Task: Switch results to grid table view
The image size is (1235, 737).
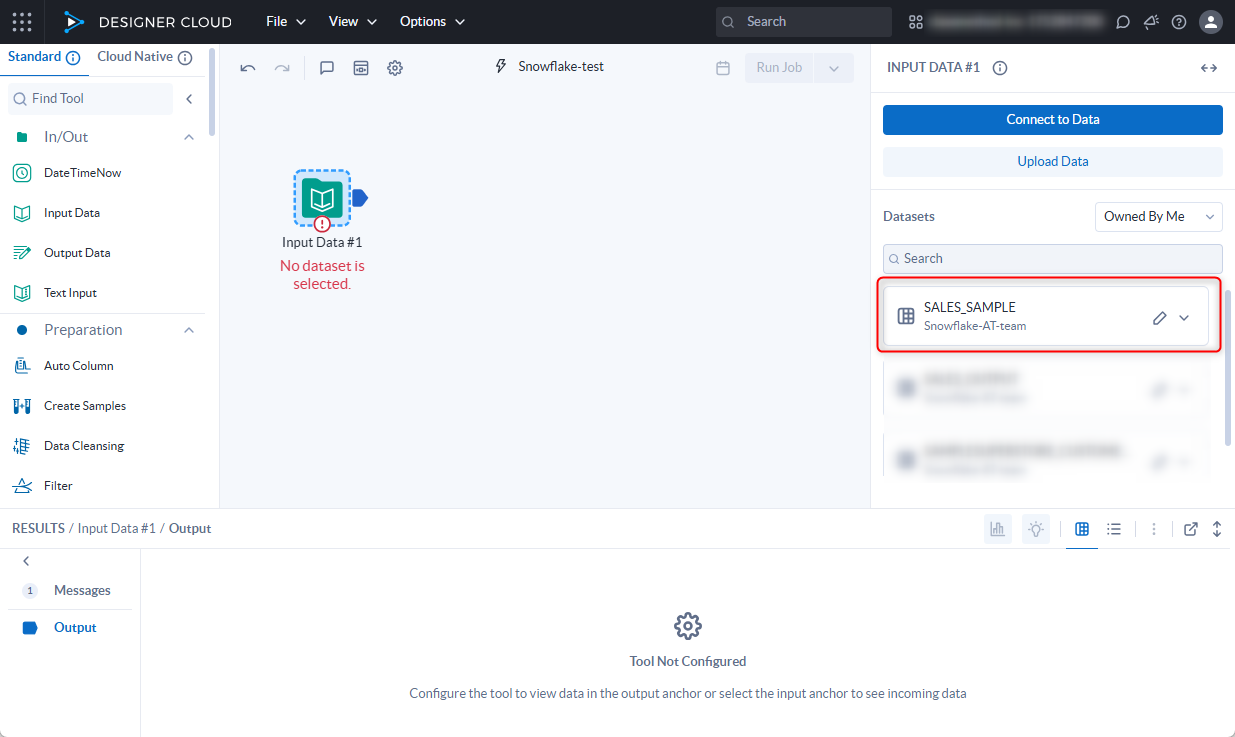Action: [1082, 529]
